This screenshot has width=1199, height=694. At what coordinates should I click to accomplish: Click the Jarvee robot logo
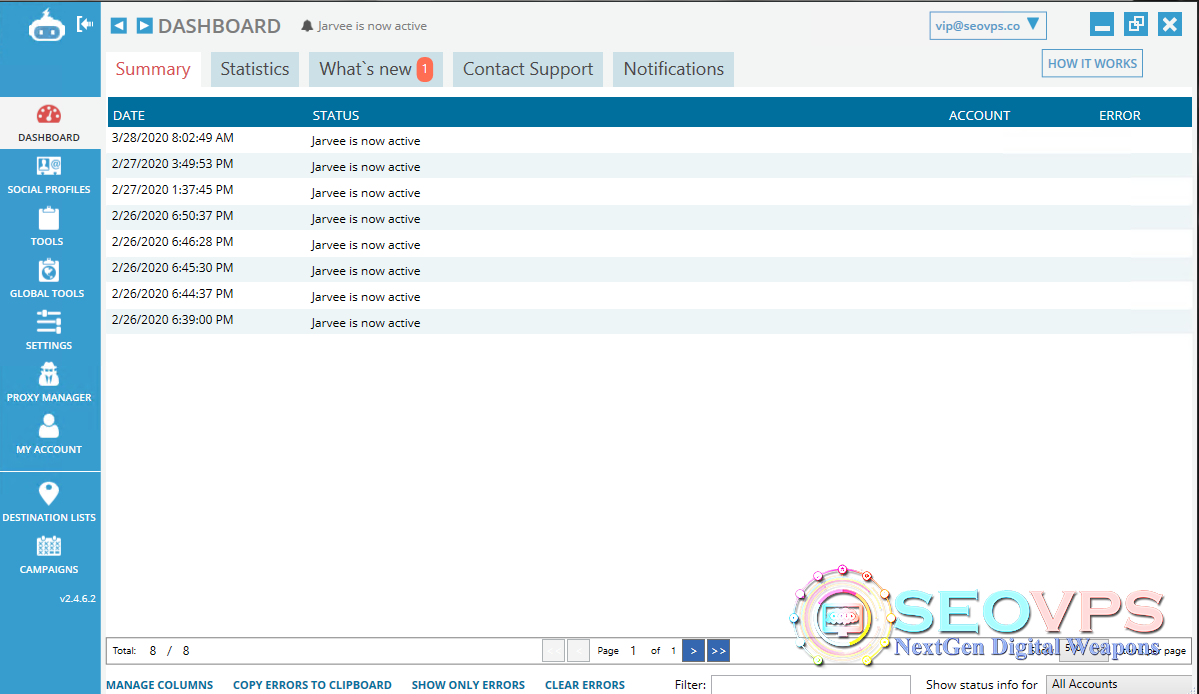[x=47, y=26]
